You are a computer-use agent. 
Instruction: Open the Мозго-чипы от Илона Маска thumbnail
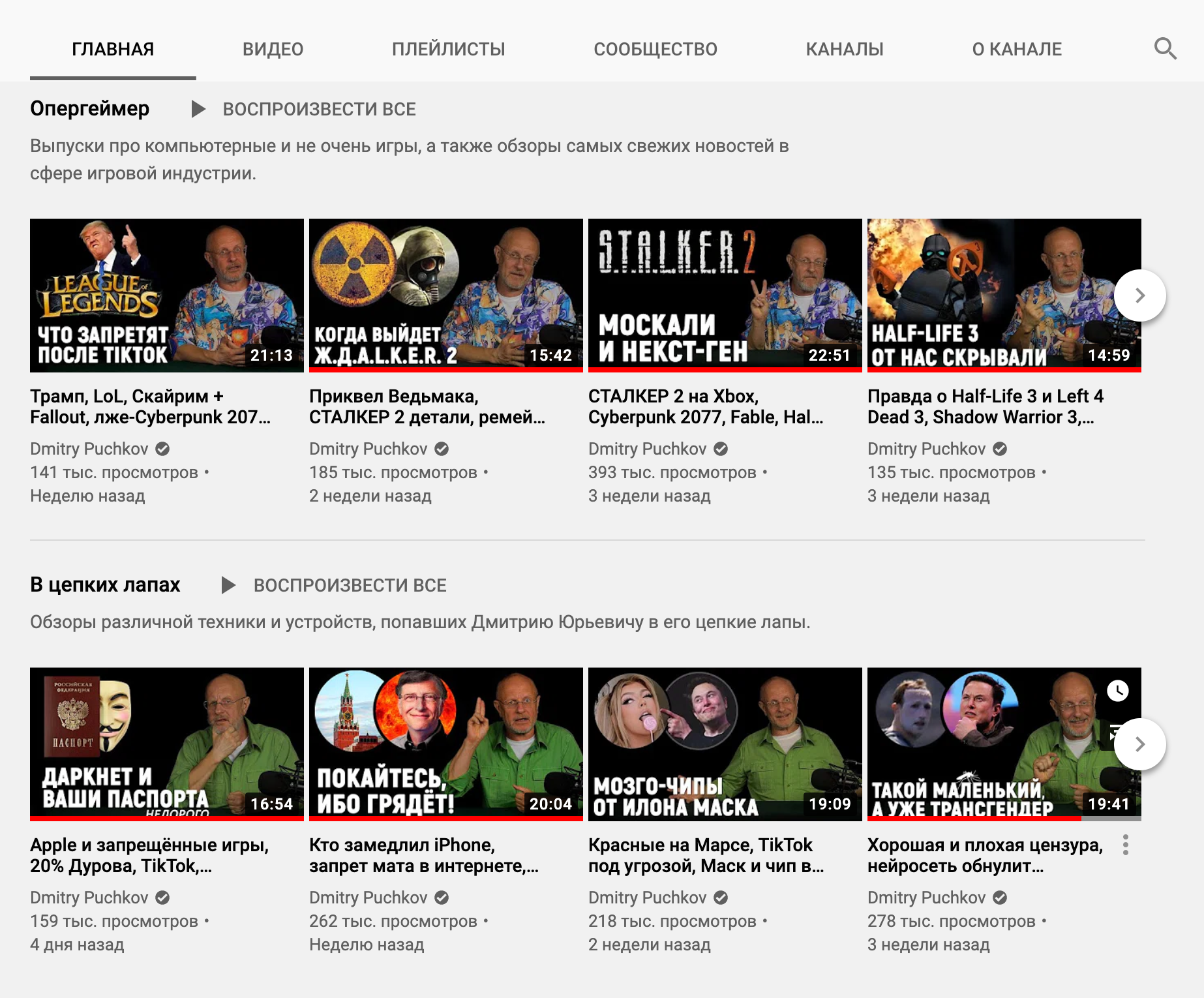point(725,744)
